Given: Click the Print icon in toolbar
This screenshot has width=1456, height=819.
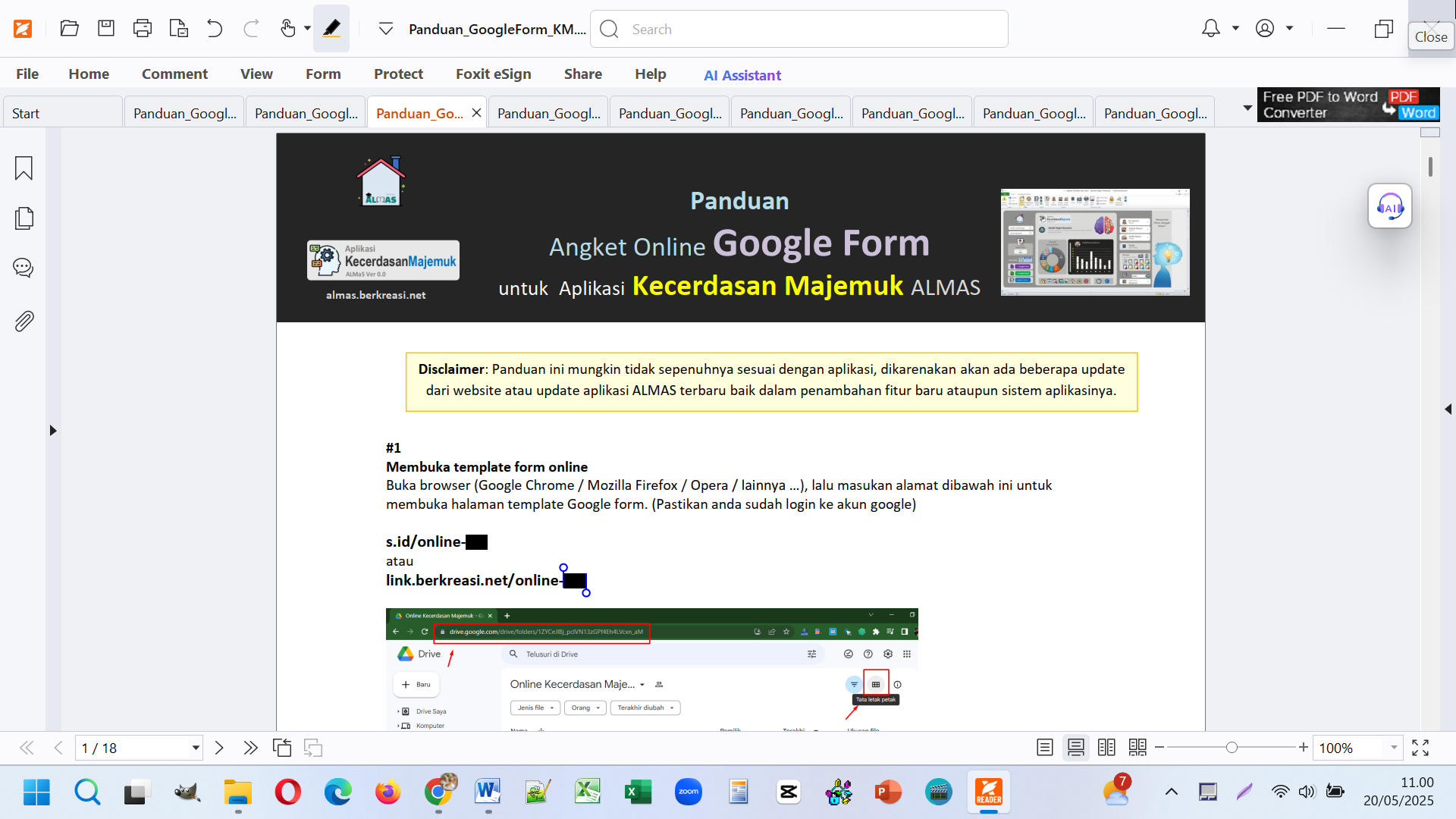Looking at the screenshot, I should [142, 29].
